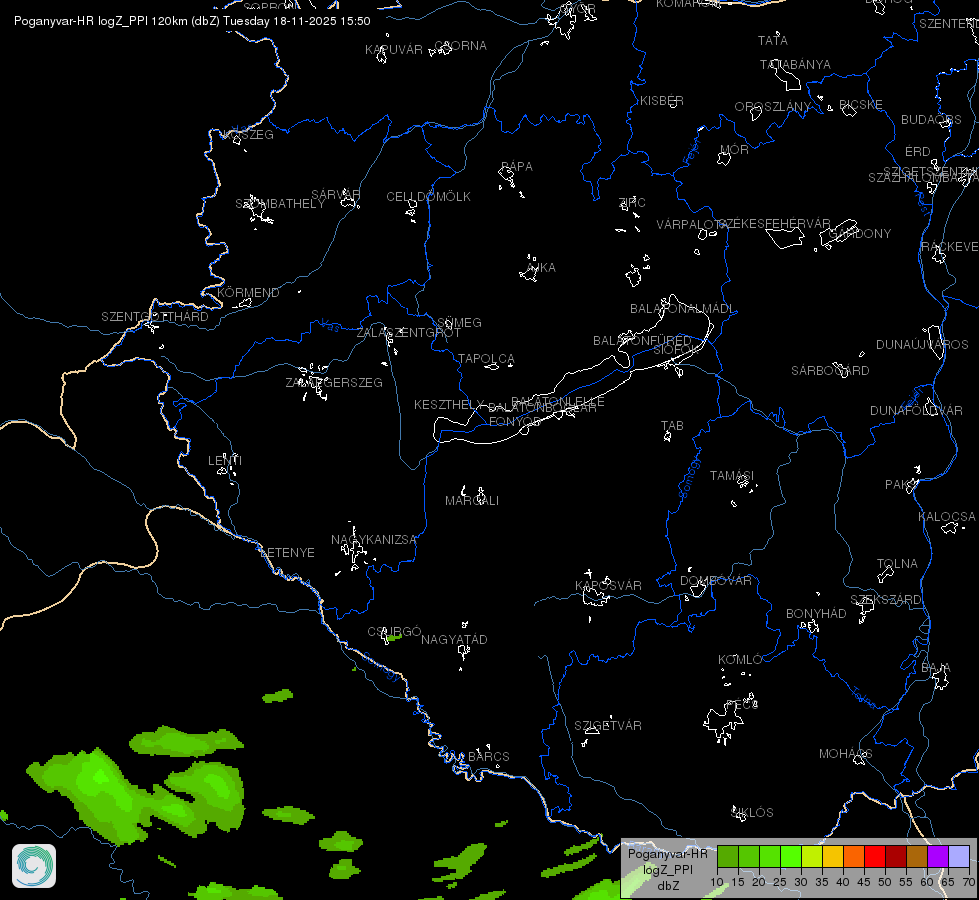The height and width of the screenshot is (900, 979).
Task: Click the MOHÁCS label
Action: (x=845, y=754)
